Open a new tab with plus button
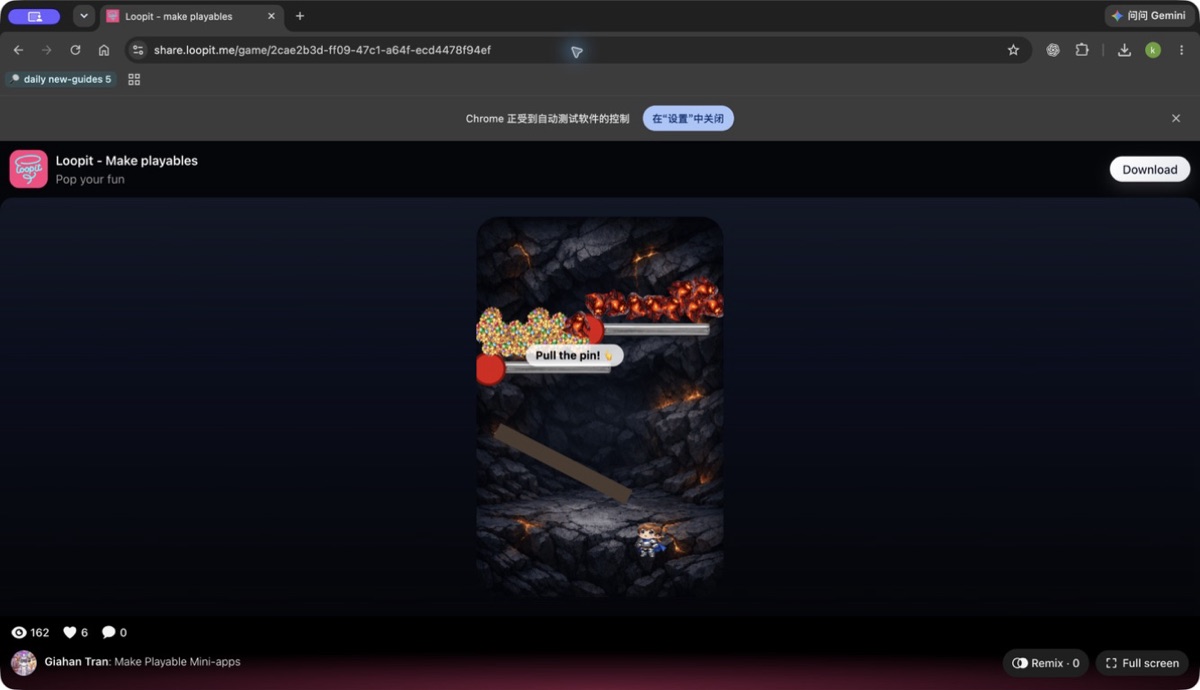The width and height of the screenshot is (1200, 690). tap(300, 16)
